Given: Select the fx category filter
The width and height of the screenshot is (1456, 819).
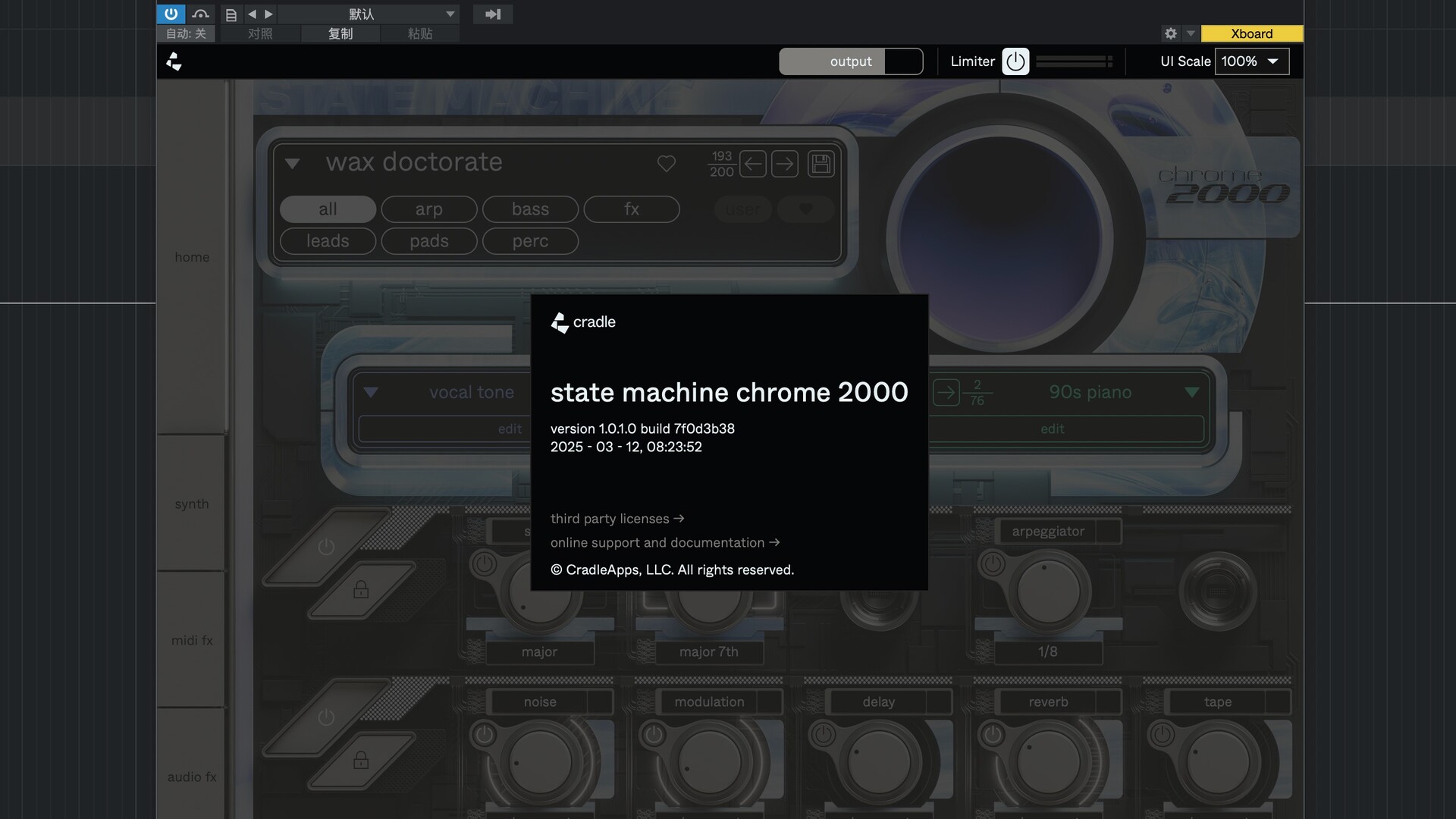Looking at the screenshot, I should pyautogui.click(x=632, y=209).
